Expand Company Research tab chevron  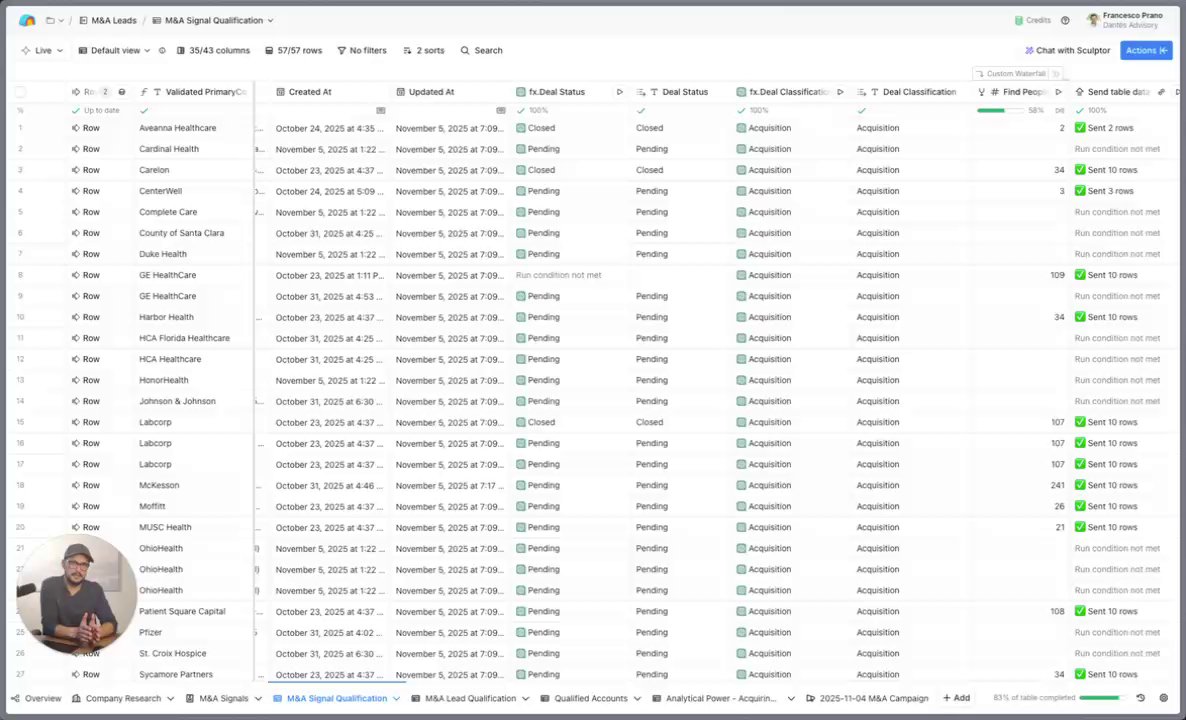pos(170,699)
